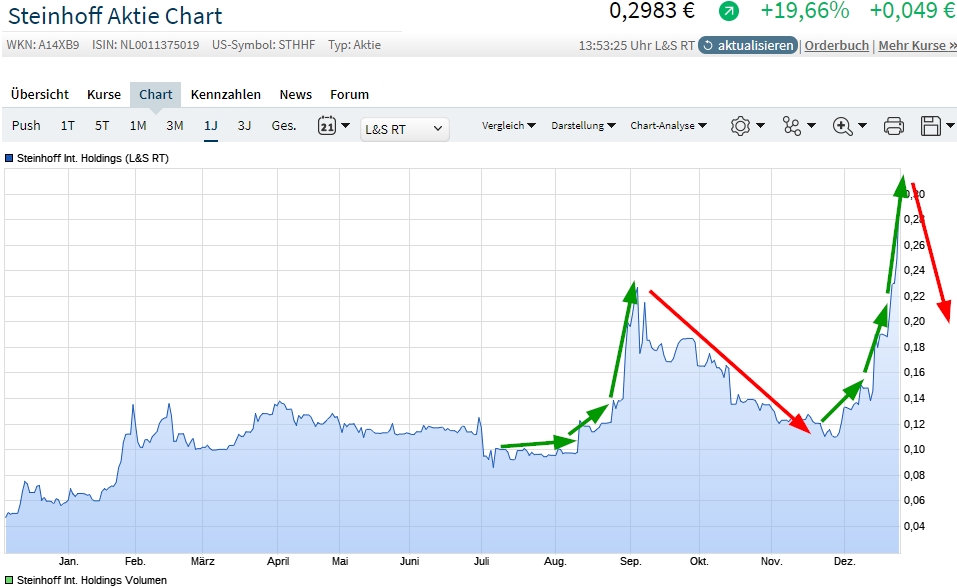
Task: Click the 0,10 price axis value
Action: [914, 449]
